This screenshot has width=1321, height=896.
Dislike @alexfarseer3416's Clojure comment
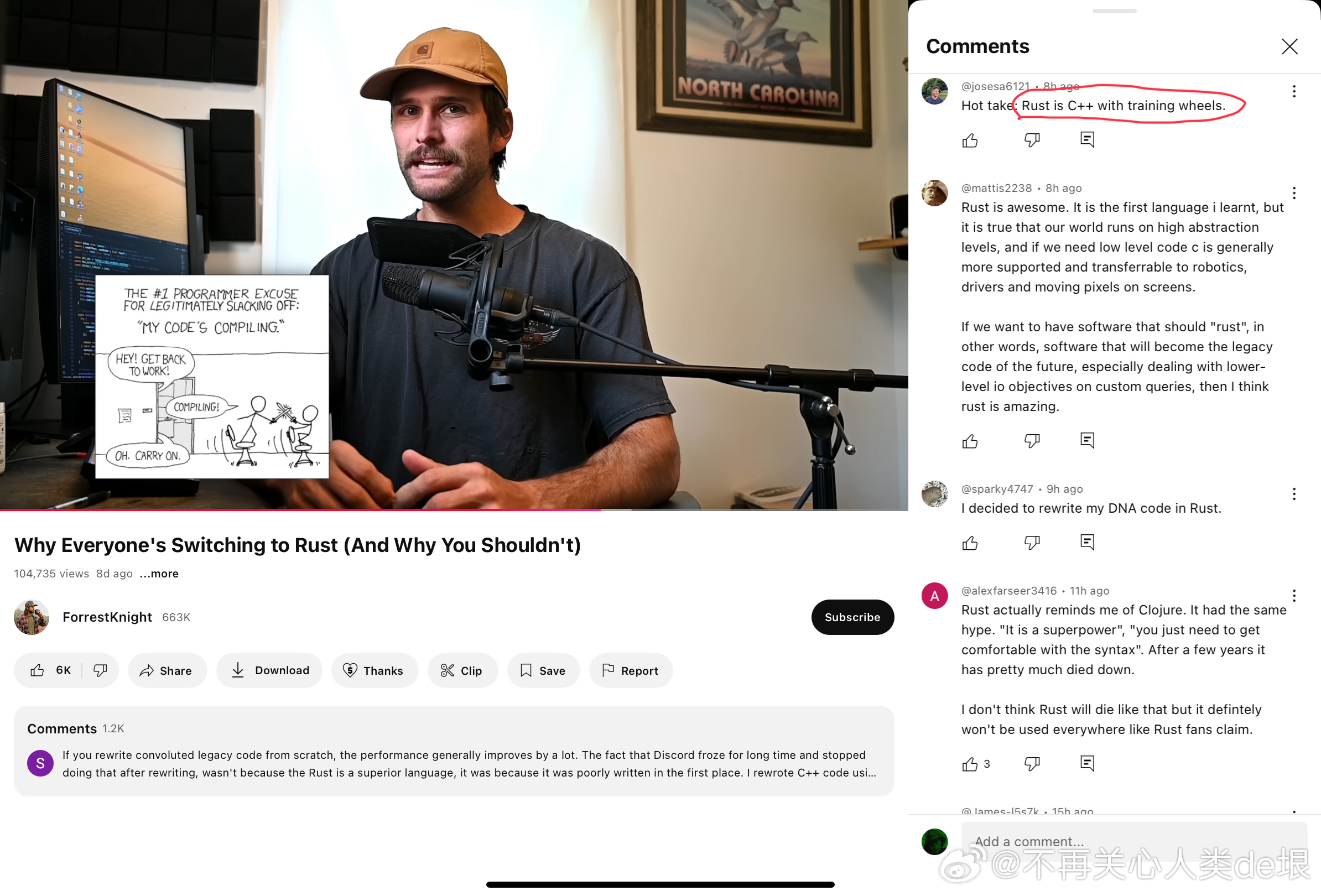(1032, 764)
